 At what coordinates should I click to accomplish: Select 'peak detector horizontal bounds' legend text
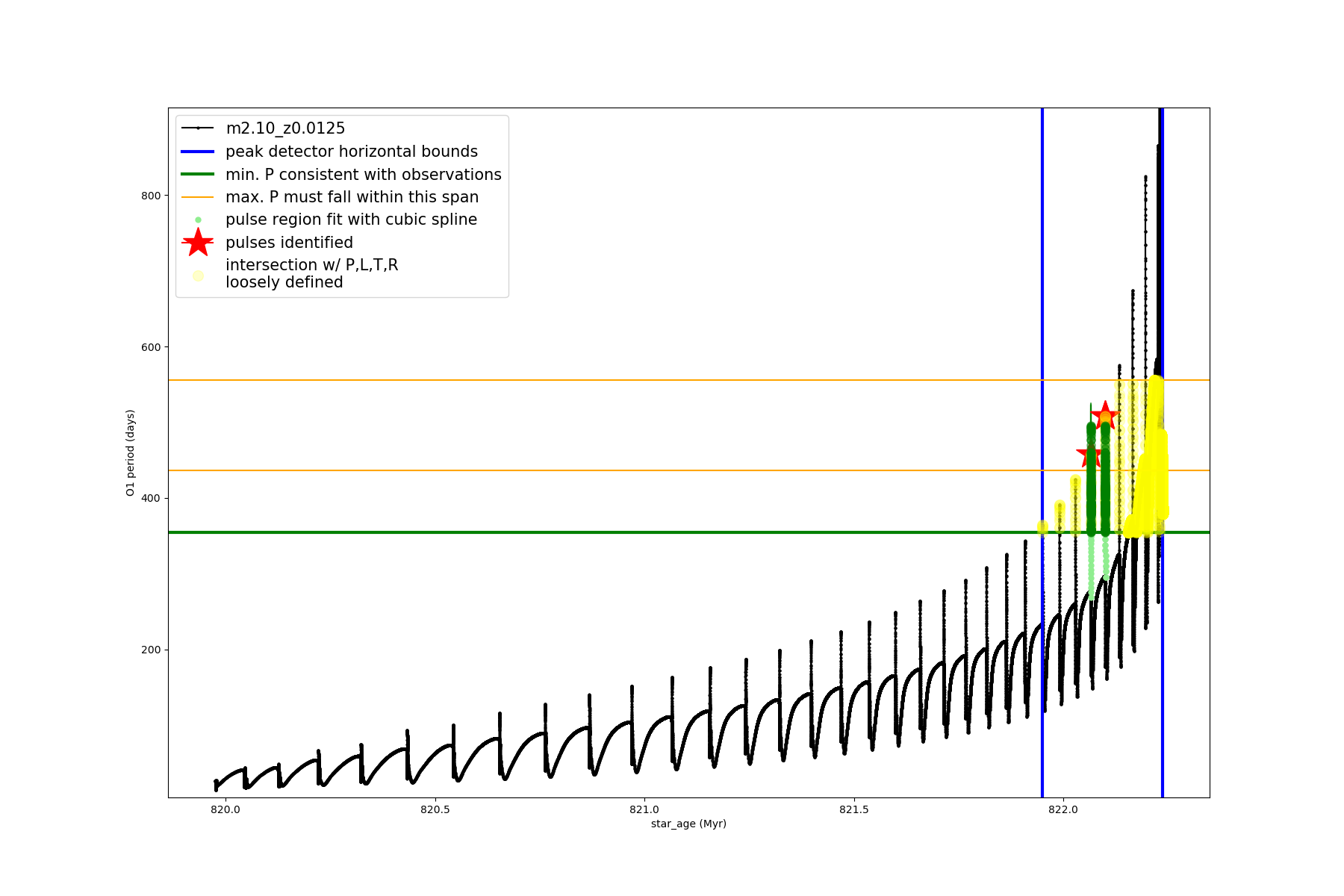pyautogui.click(x=352, y=152)
